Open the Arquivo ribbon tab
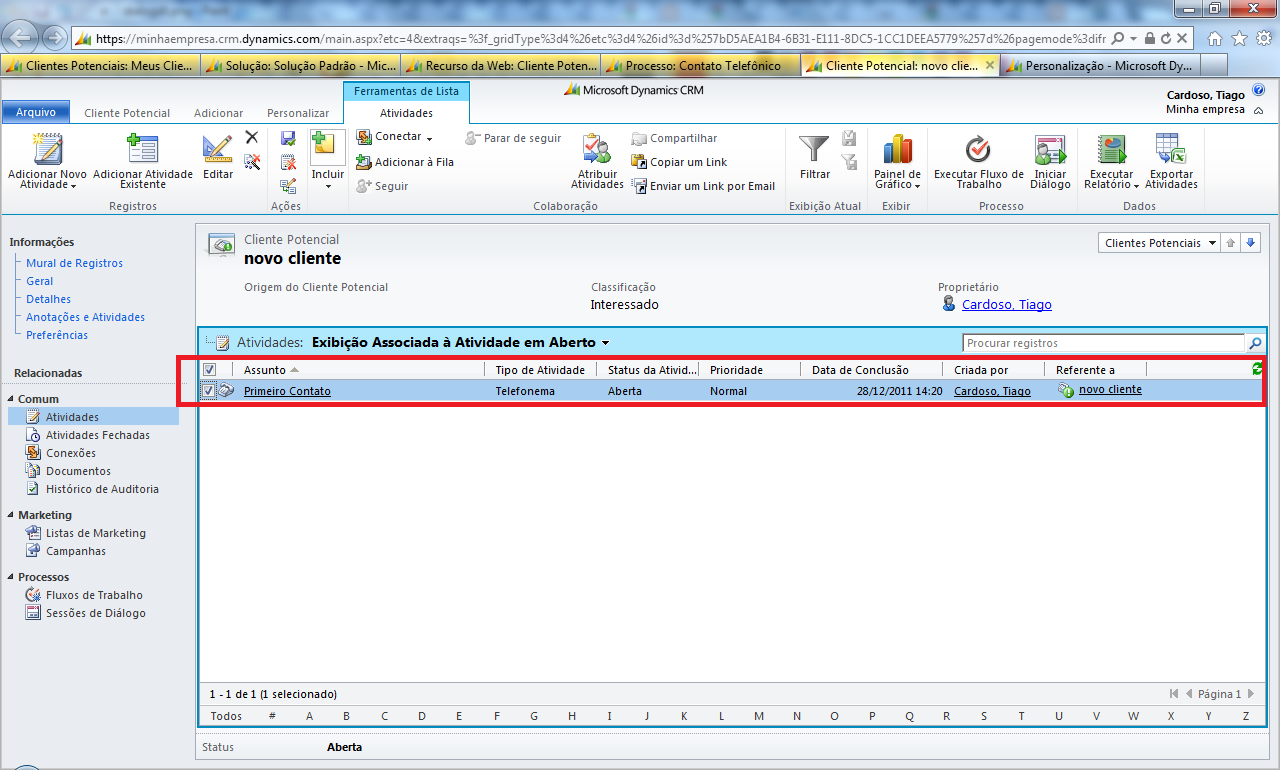1280x770 pixels. pyautogui.click(x=35, y=113)
